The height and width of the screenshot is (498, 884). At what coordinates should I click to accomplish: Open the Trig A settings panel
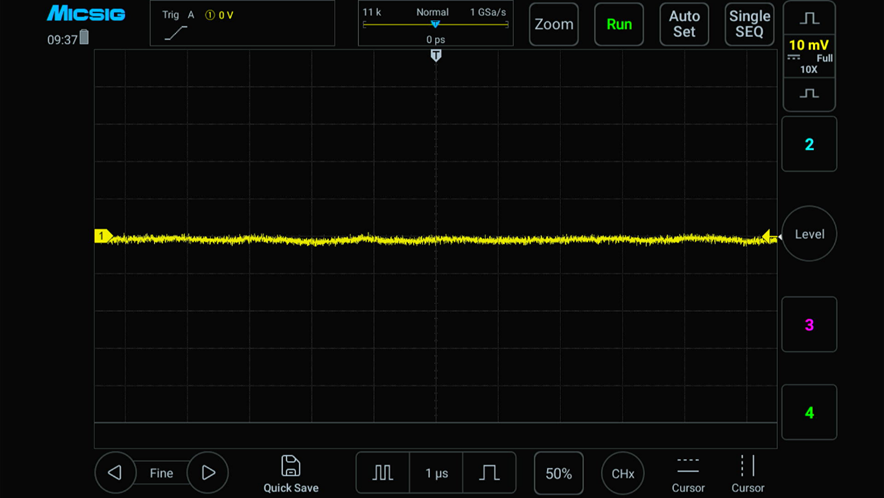242,23
